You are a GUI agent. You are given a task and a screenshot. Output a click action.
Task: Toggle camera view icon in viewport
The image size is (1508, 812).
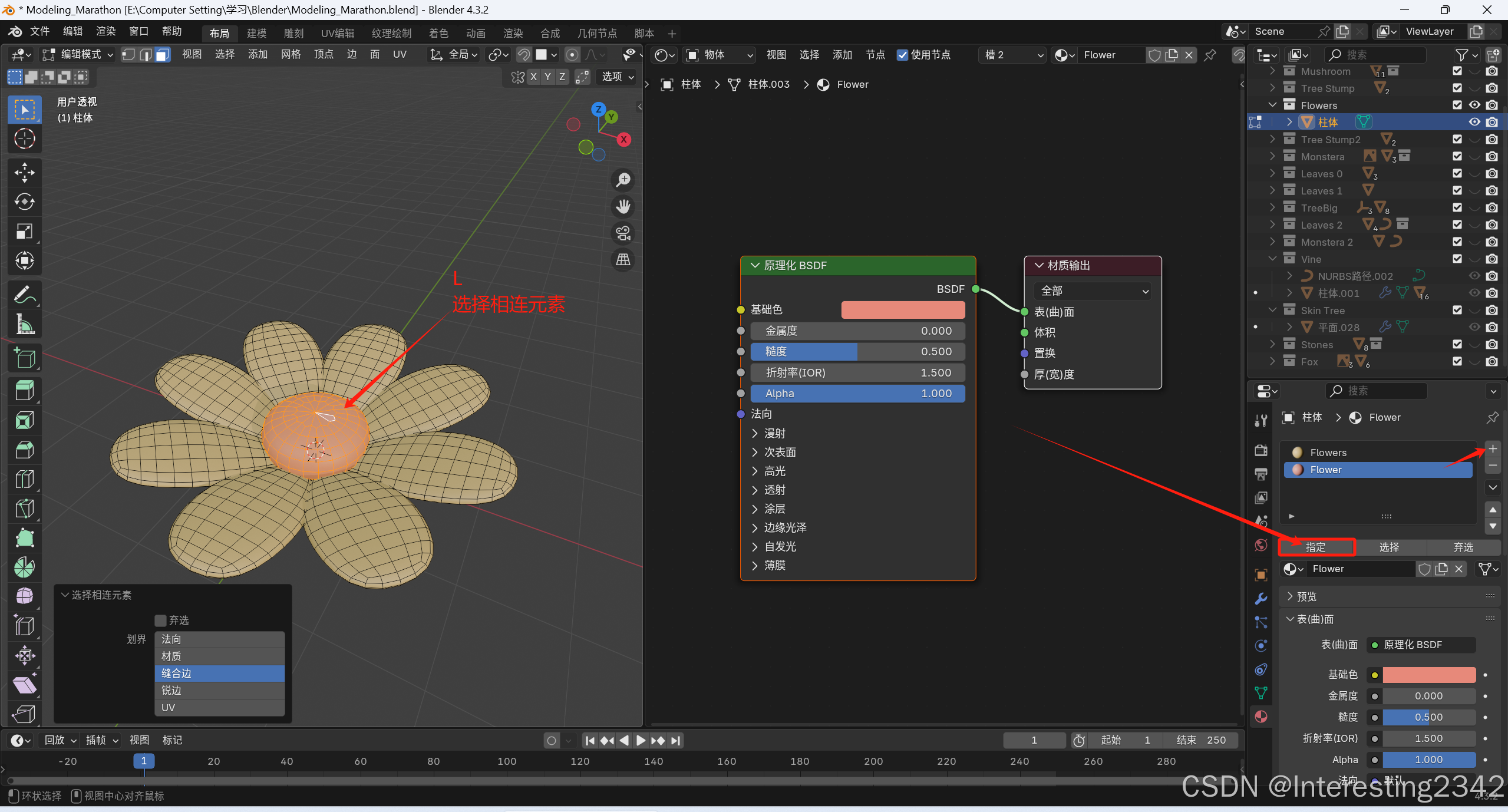[623, 233]
